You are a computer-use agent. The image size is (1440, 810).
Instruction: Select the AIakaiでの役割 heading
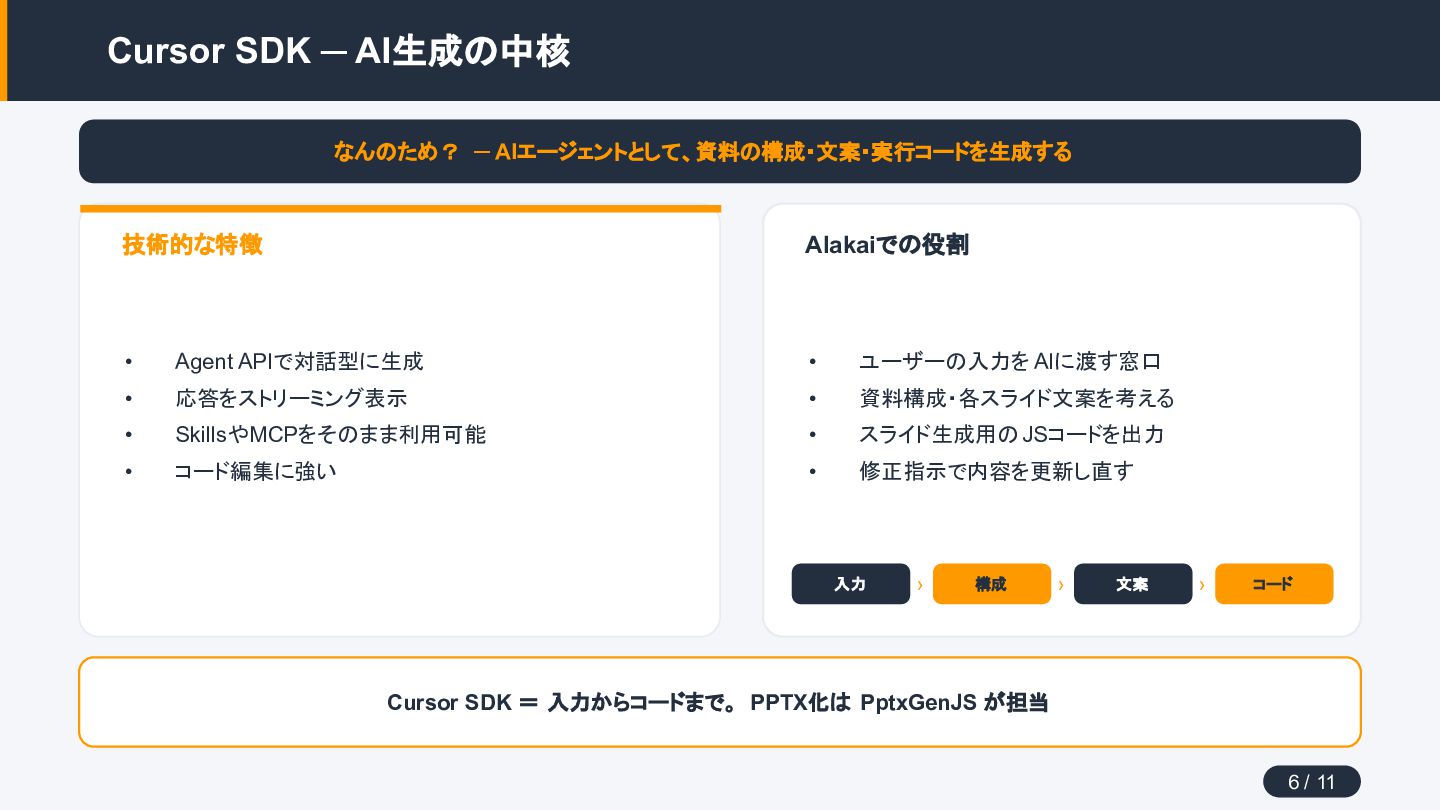(x=887, y=245)
